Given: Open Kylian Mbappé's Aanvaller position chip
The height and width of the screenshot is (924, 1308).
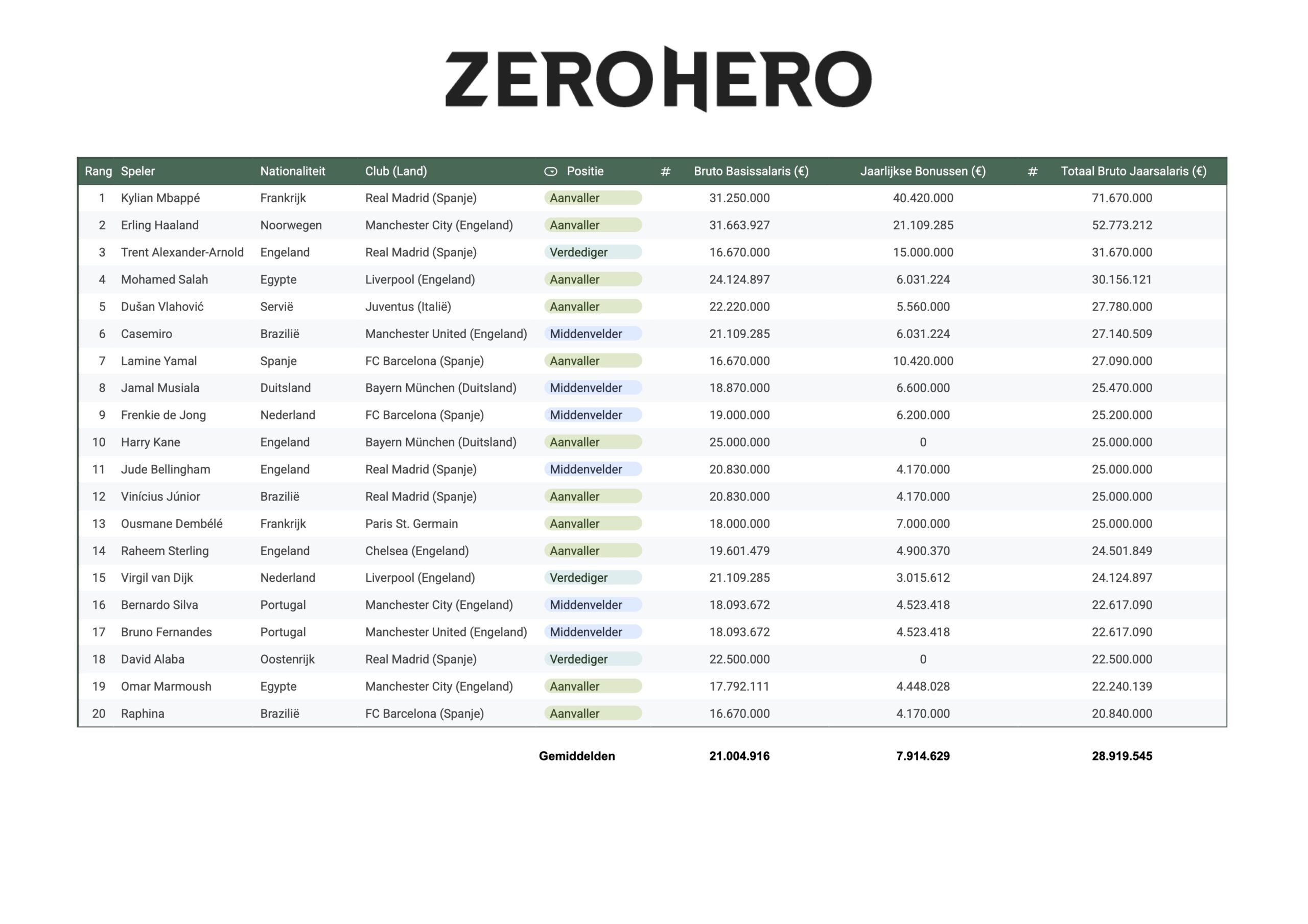Looking at the screenshot, I should pos(593,198).
